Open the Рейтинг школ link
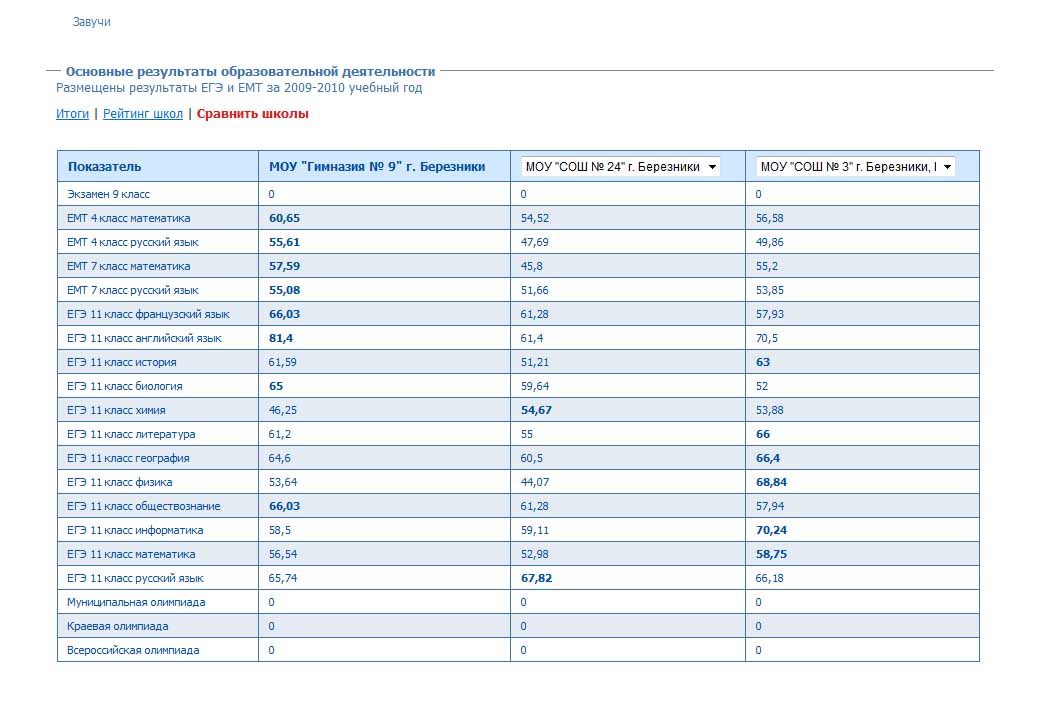Image resolution: width=1050 pixels, height=711 pixels. click(143, 114)
